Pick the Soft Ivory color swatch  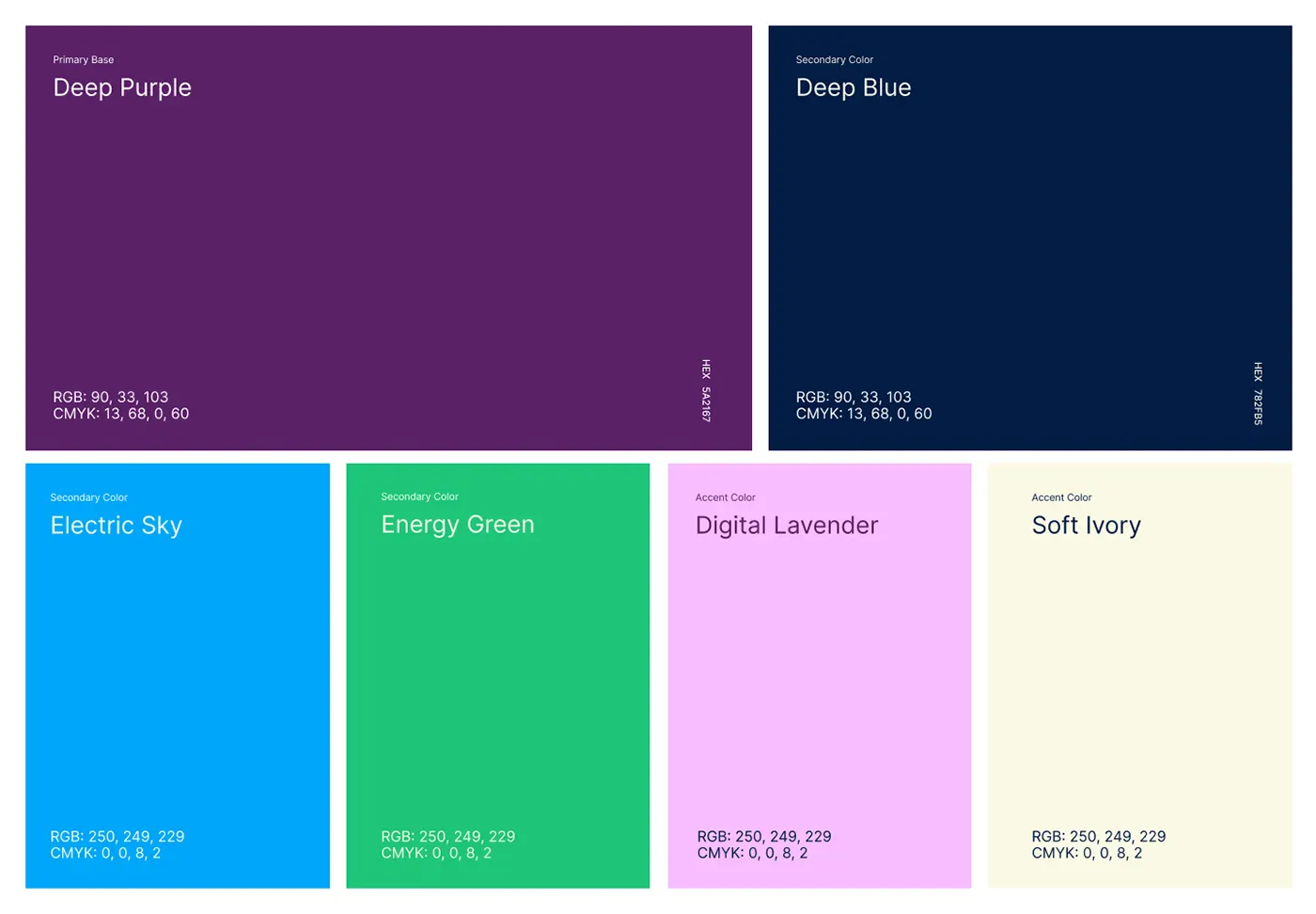1140,675
